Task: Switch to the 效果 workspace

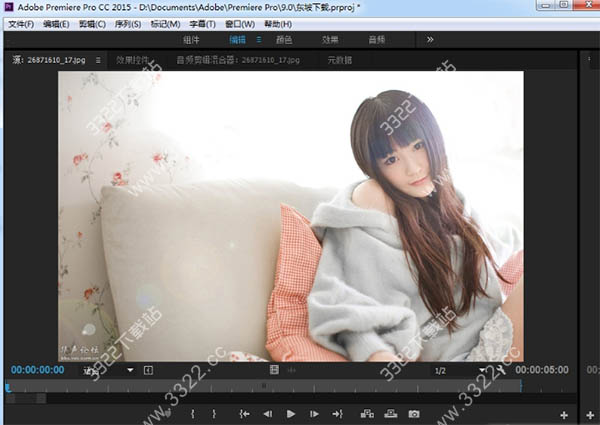Action: [330, 40]
